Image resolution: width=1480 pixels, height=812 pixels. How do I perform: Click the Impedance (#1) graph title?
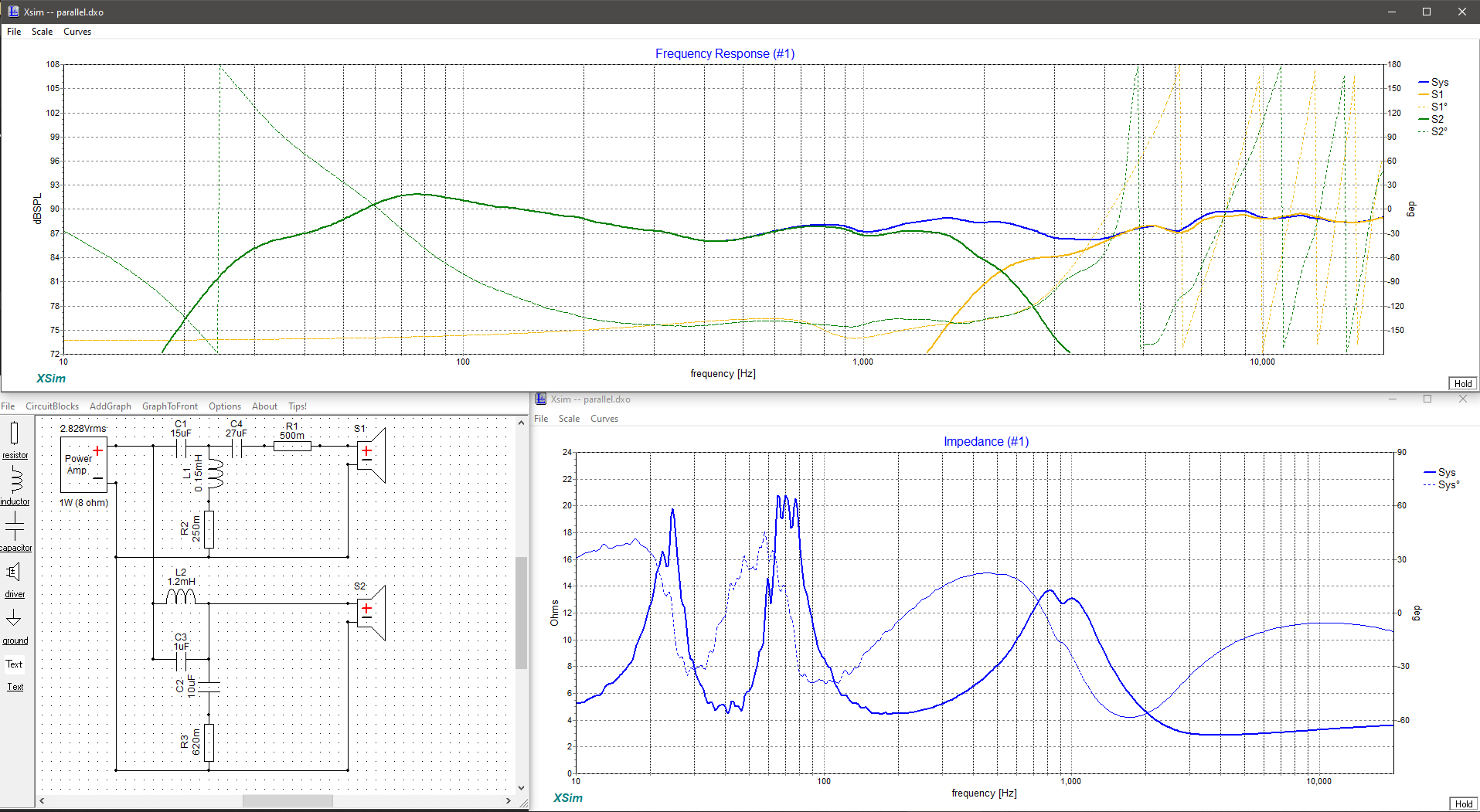click(986, 441)
